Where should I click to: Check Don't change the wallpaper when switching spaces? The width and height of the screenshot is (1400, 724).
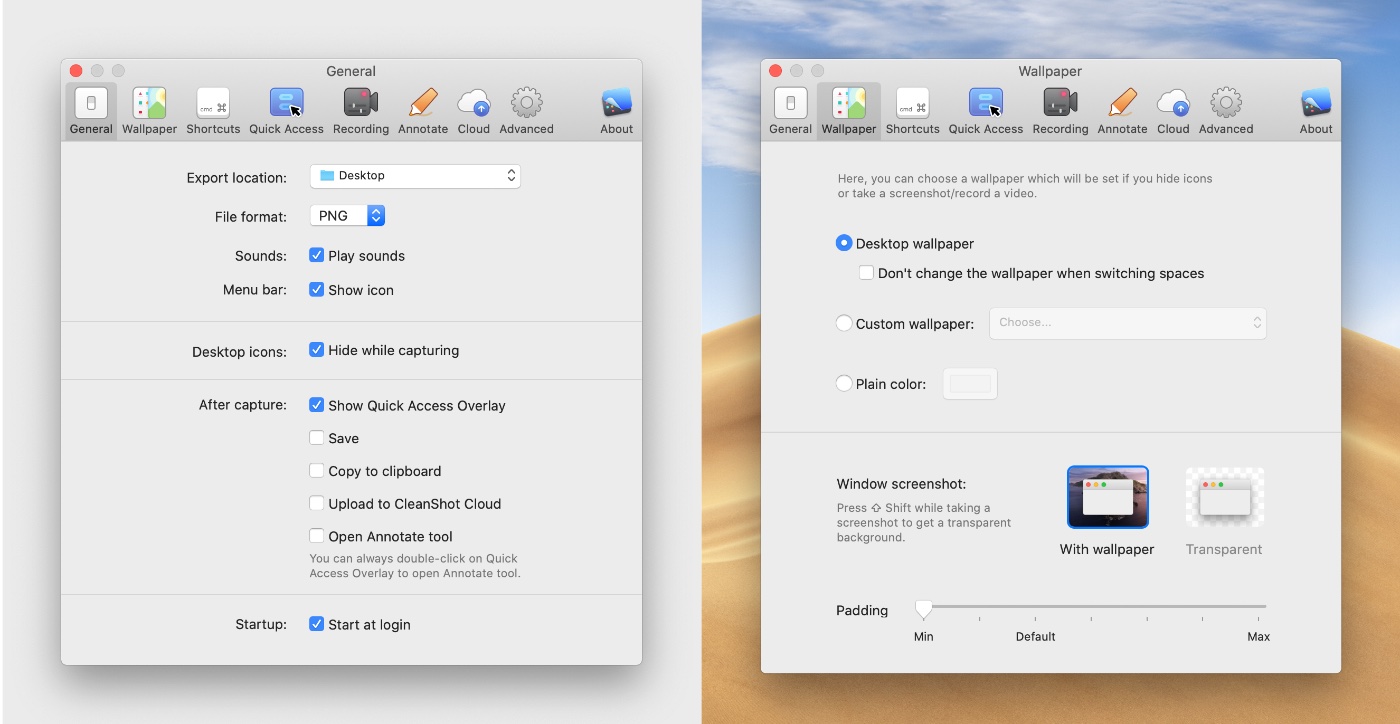coord(867,273)
